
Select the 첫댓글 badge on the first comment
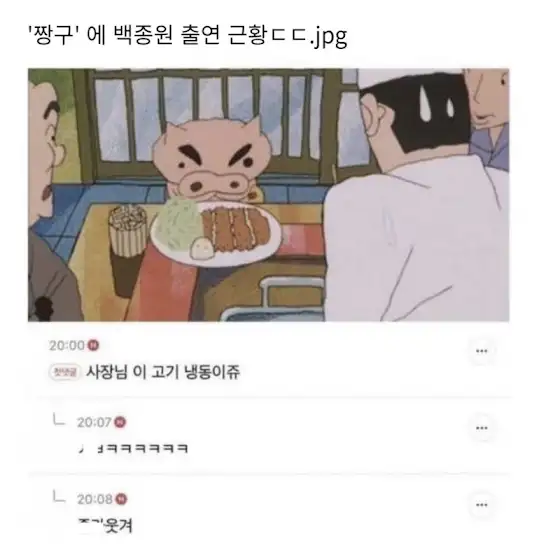click(64, 372)
